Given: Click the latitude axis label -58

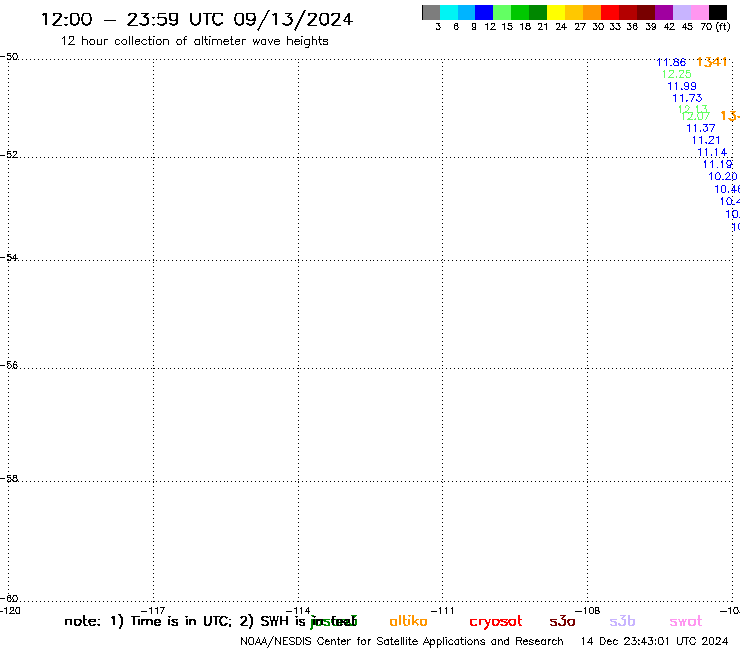Looking at the screenshot, I should [x=9, y=479].
